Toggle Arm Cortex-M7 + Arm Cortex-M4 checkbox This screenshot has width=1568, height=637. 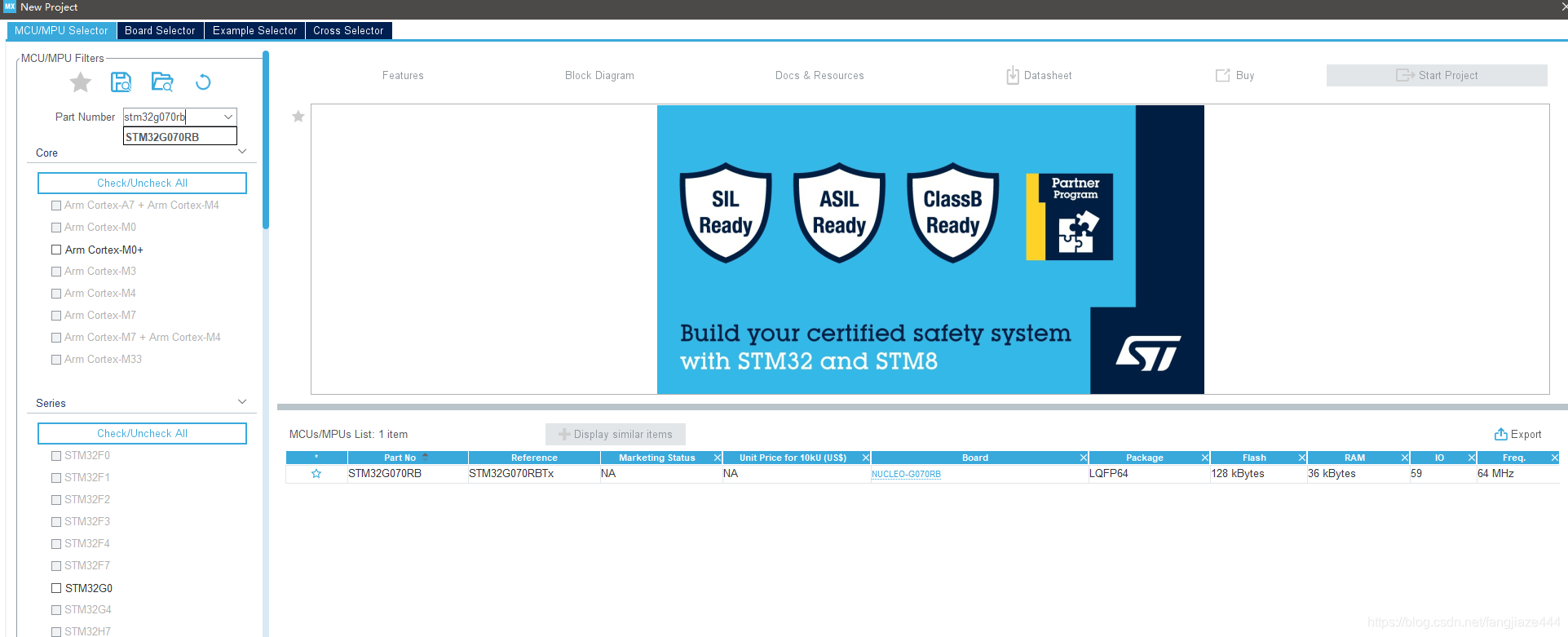tap(56, 338)
